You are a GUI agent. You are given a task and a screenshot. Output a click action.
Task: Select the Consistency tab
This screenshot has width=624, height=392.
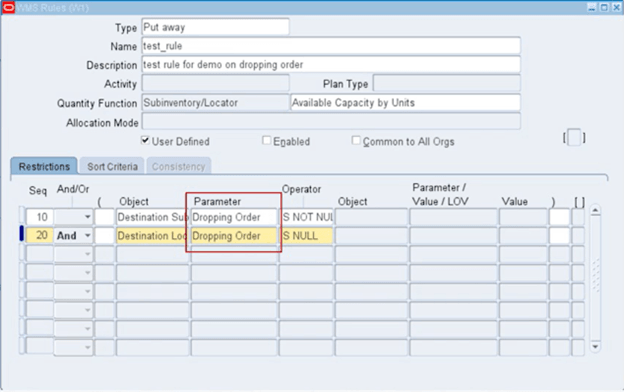[x=178, y=166]
